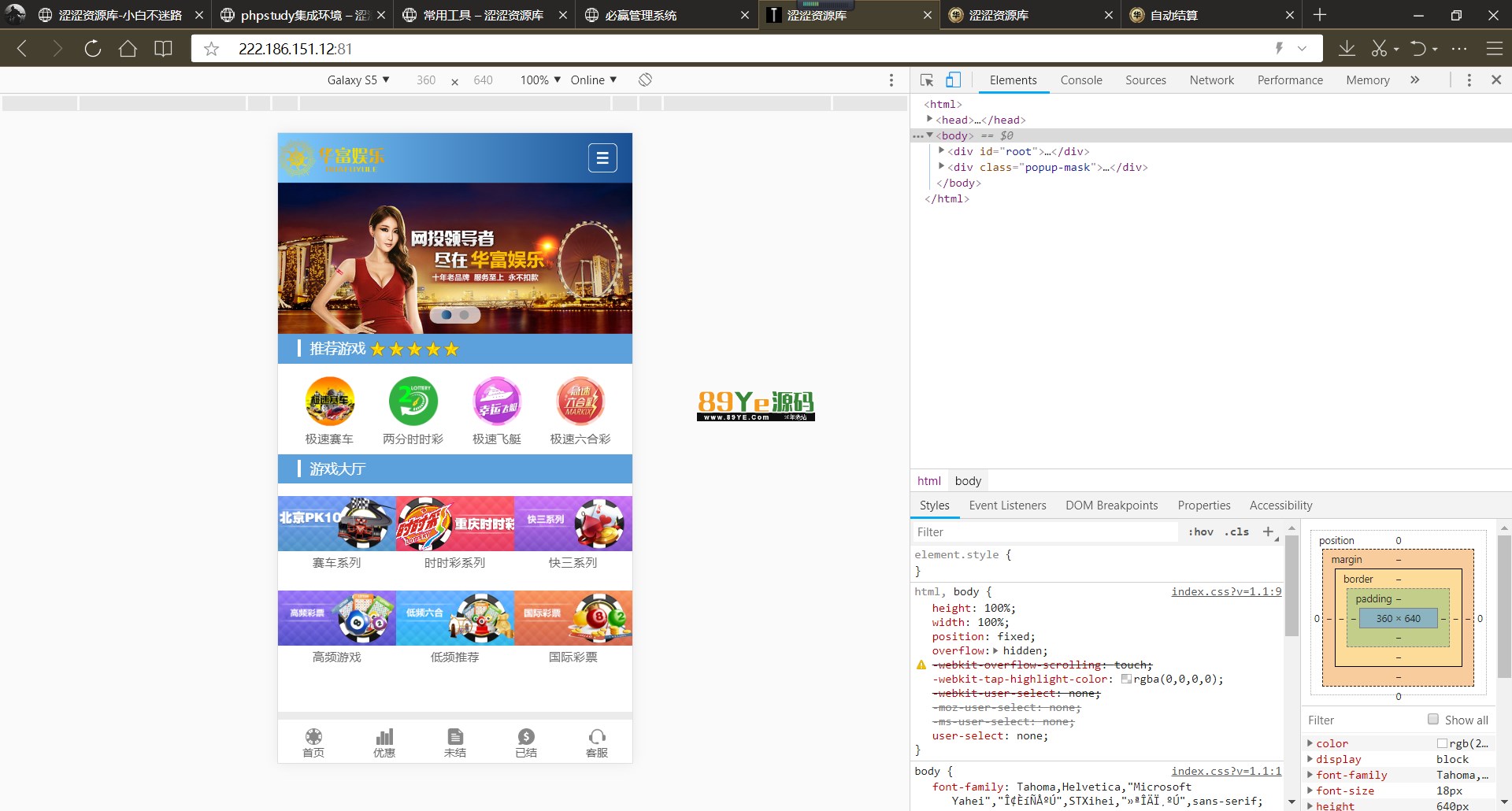
Task: Bookmark page with star icon
Action: pyautogui.click(x=211, y=49)
